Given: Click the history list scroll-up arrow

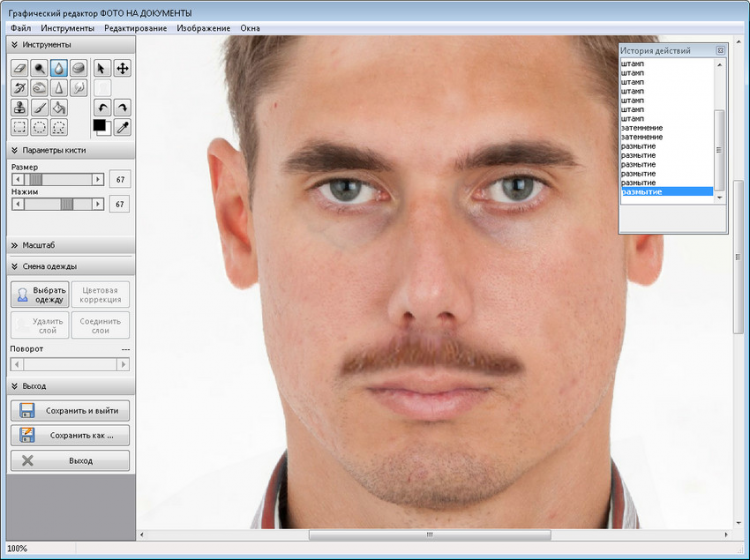Looking at the screenshot, I should pos(720,64).
